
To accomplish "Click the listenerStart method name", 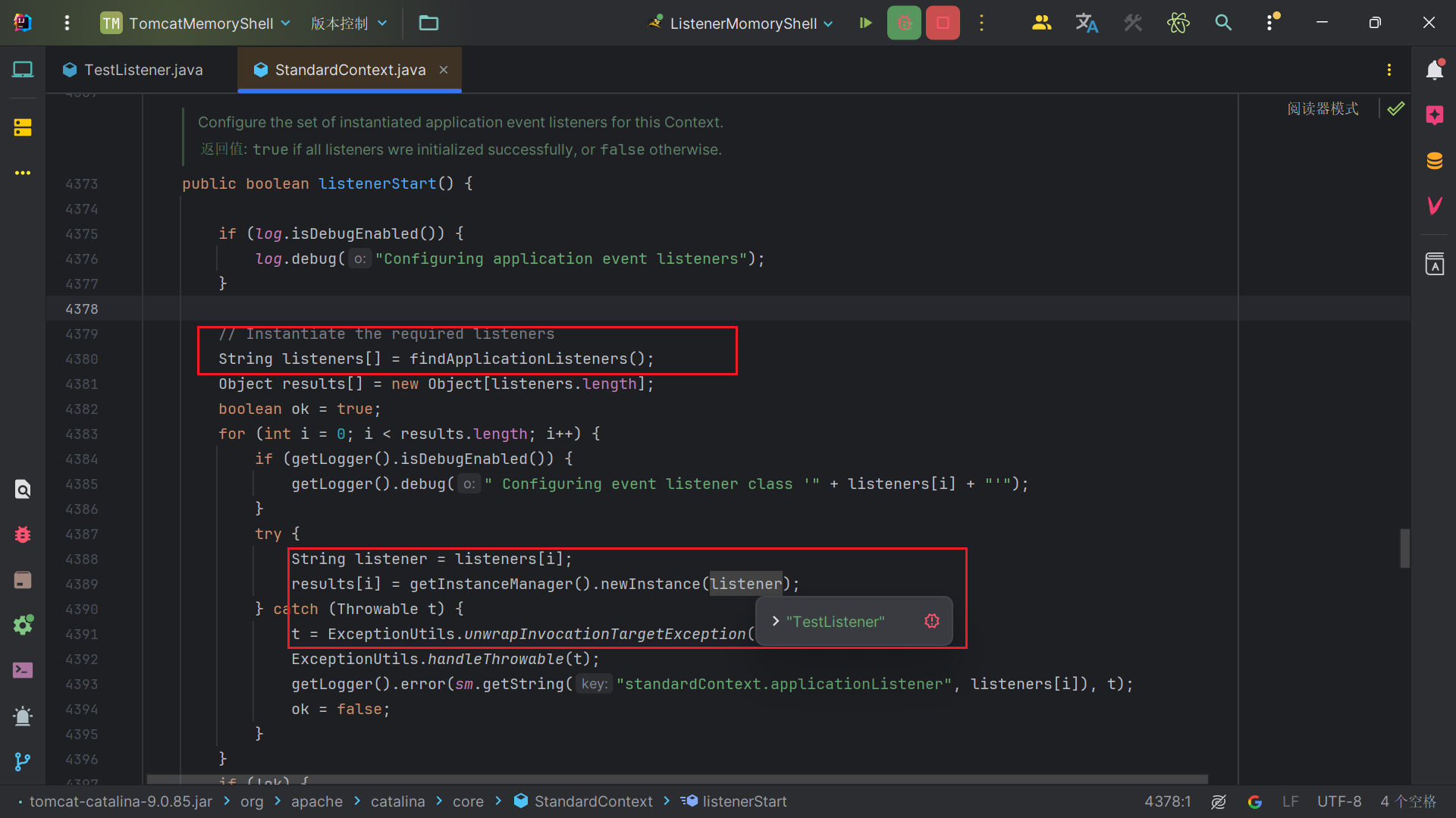I will 377,183.
